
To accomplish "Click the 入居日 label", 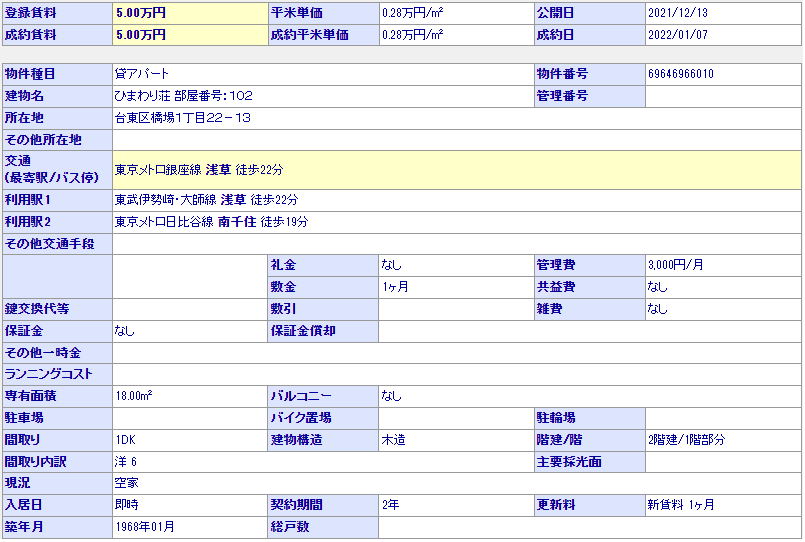I will pos(24,505).
